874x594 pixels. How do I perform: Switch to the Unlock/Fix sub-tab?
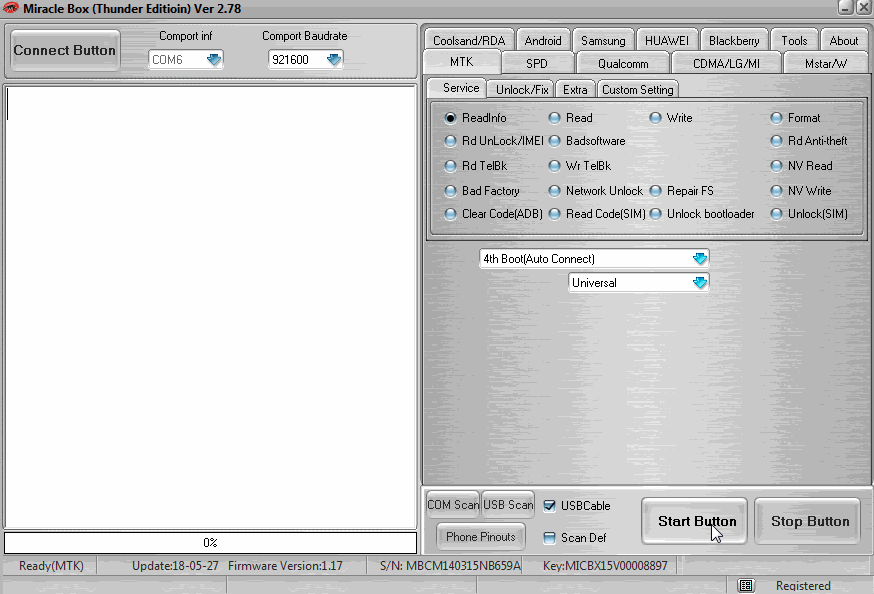pos(522,90)
